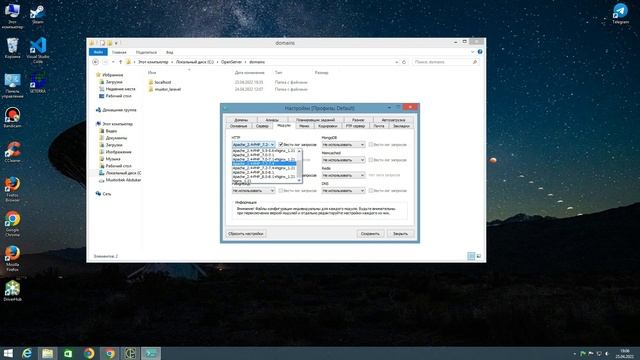Click Explorer's Up one level arrow
Screen dimensions: 640x360
coord(120,62)
